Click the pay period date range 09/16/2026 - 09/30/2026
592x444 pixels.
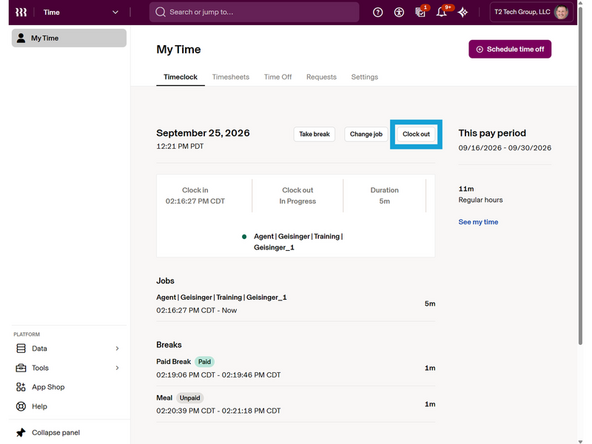click(505, 148)
